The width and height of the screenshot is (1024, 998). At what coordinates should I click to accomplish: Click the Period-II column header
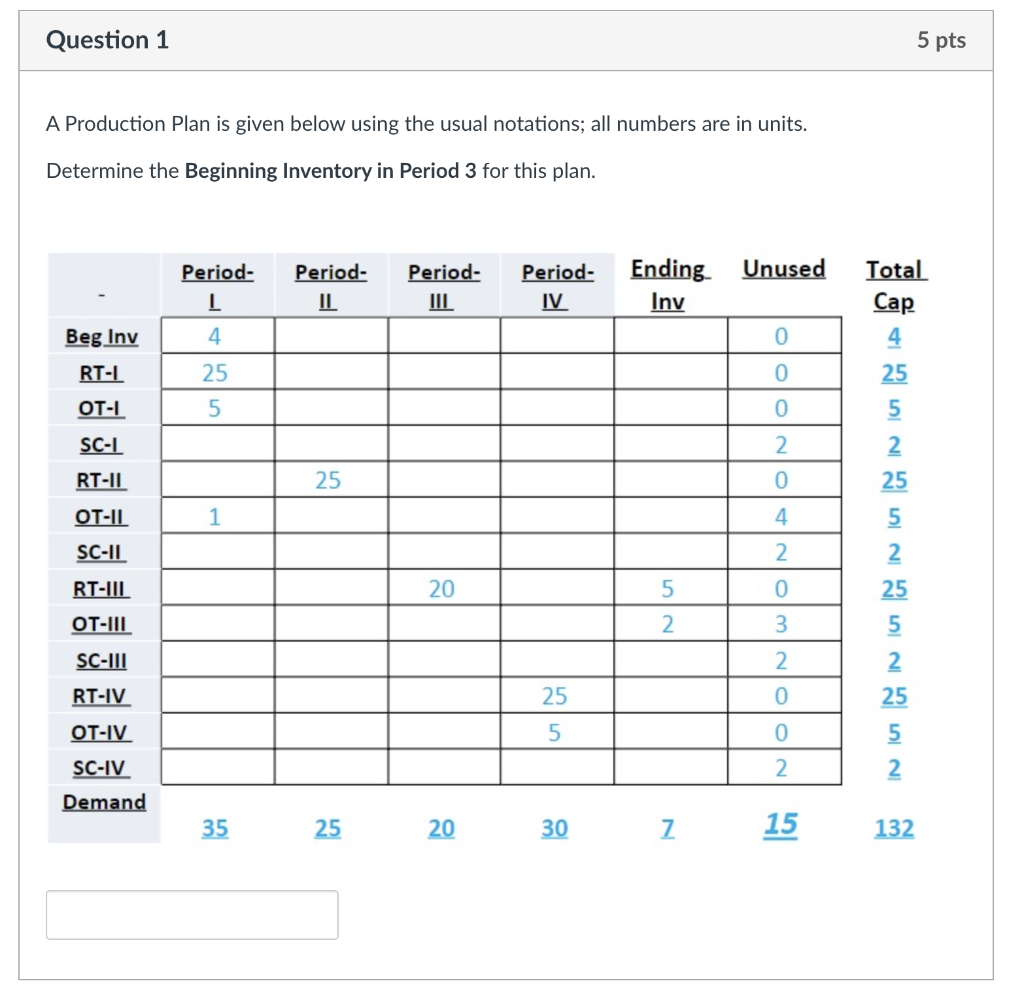coord(328,285)
